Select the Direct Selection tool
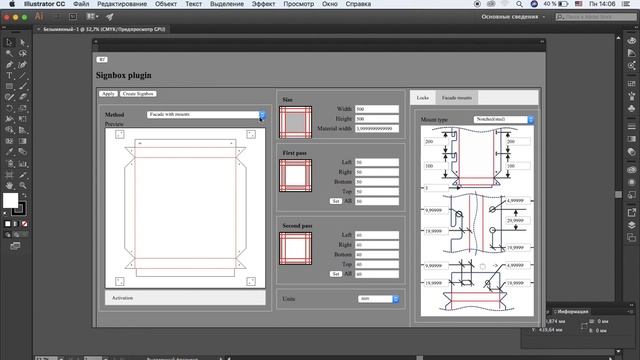This screenshot has height=360, width=640. [x=23, y=42]
